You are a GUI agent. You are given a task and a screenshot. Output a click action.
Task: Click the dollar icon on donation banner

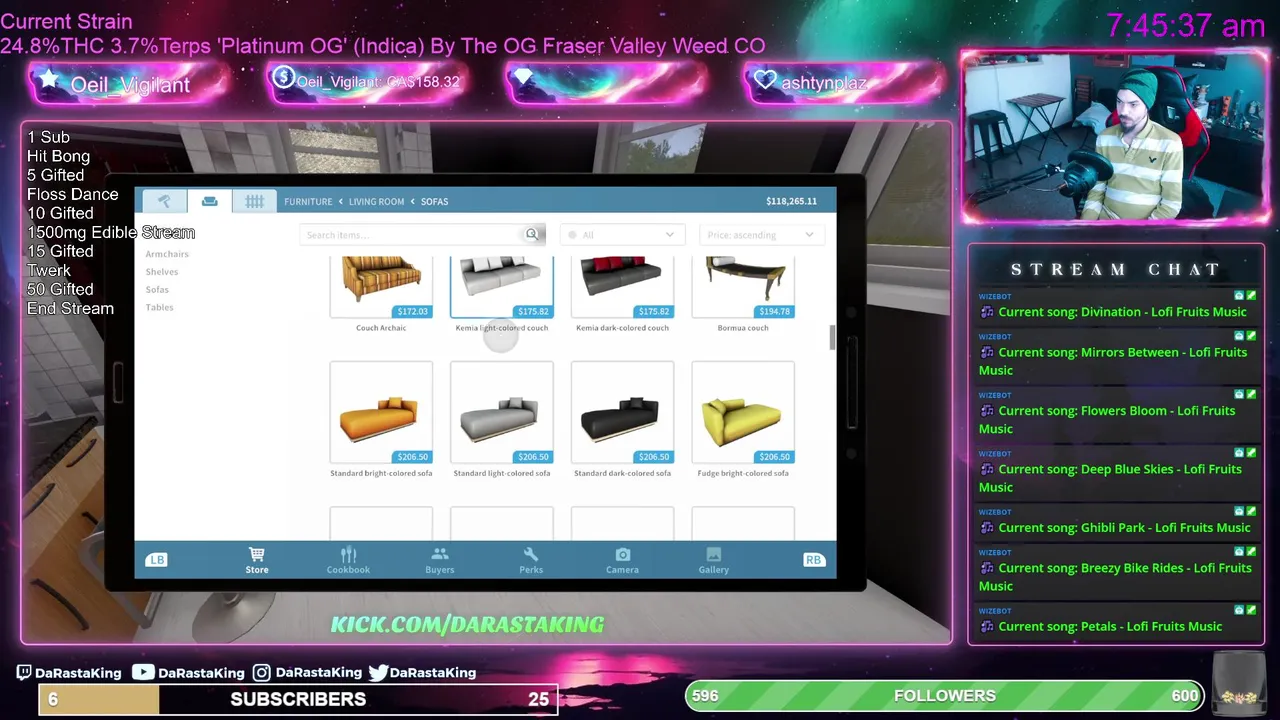(x=283, y=77)
